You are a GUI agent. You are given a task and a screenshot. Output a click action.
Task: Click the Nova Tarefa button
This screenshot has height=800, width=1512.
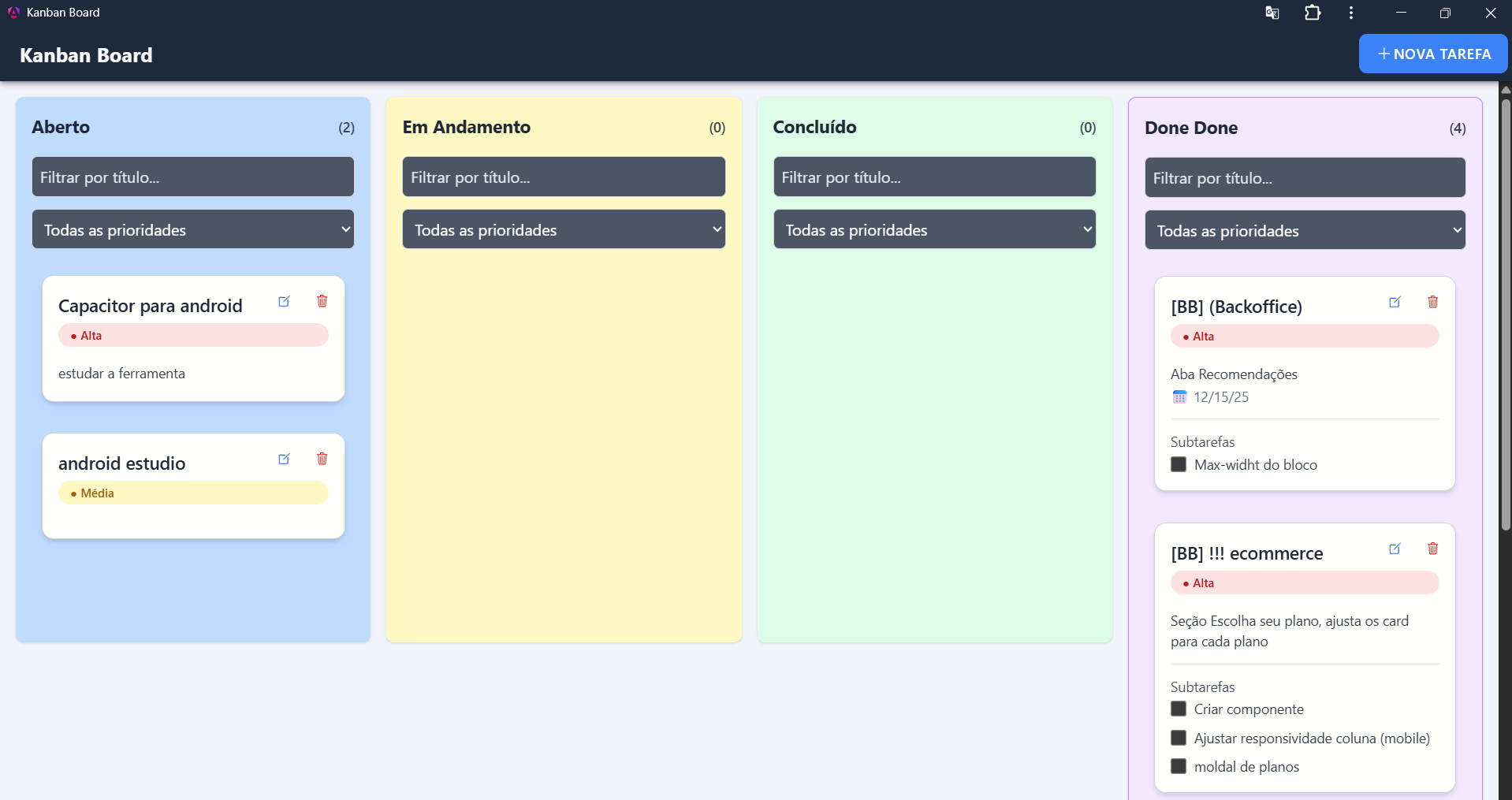[1433, 54]
